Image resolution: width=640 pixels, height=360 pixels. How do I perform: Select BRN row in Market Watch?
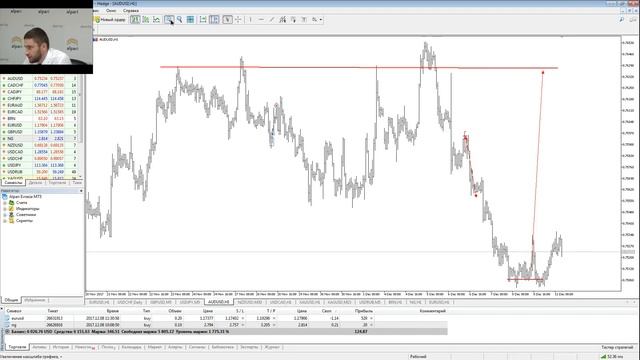[x=40, y=118]
